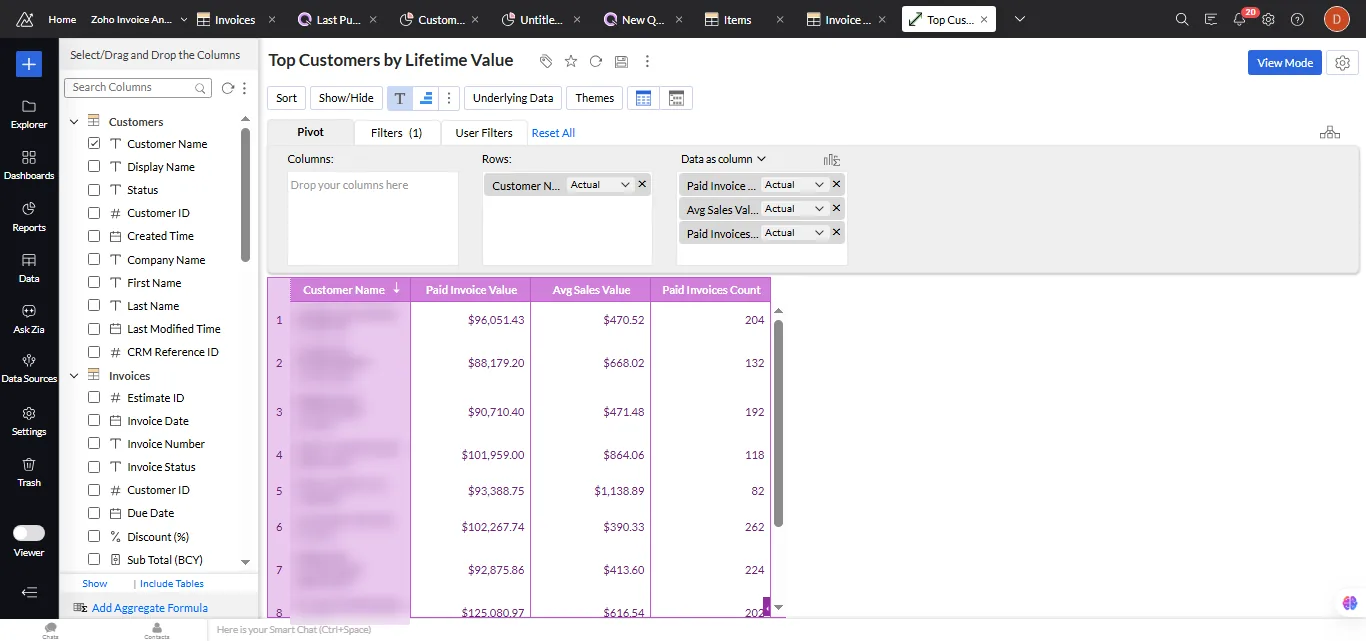Image resolution: width=1366 pixels, height=641 pixels.
Task: Collapse the left sidebar with arrow icon
Action: 29,592
